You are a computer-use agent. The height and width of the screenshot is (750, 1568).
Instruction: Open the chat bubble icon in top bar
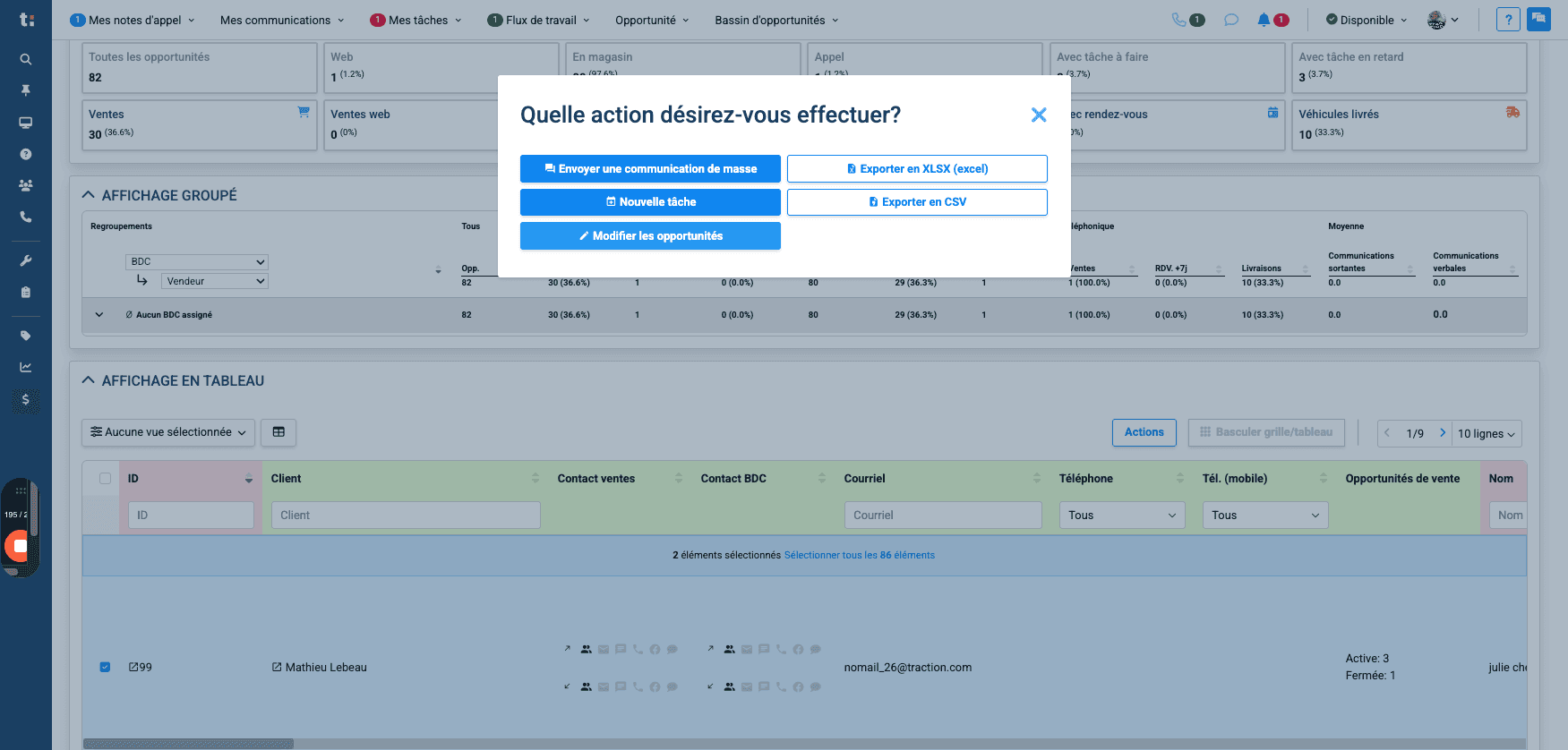[1231, 20]
